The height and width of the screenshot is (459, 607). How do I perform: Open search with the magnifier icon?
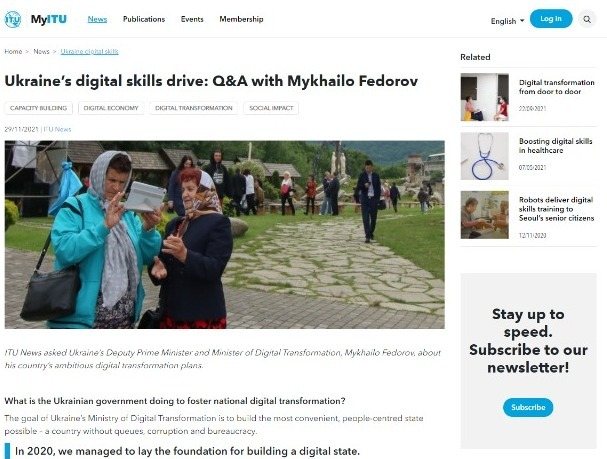[x=587, y=19]
